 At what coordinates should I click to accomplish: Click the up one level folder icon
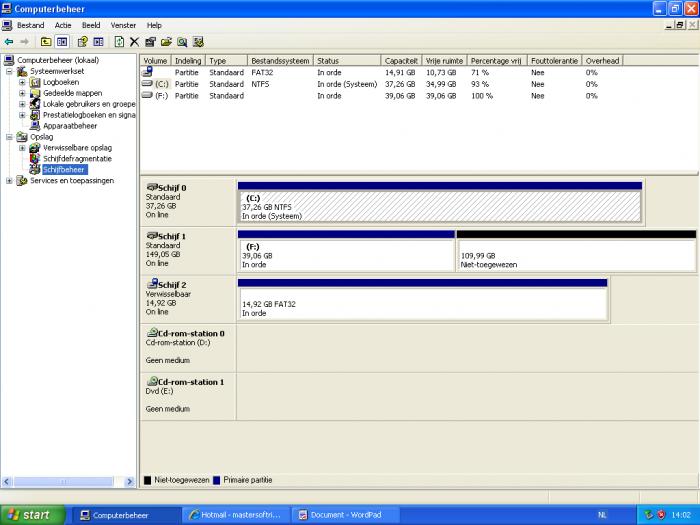pos(46,42)
